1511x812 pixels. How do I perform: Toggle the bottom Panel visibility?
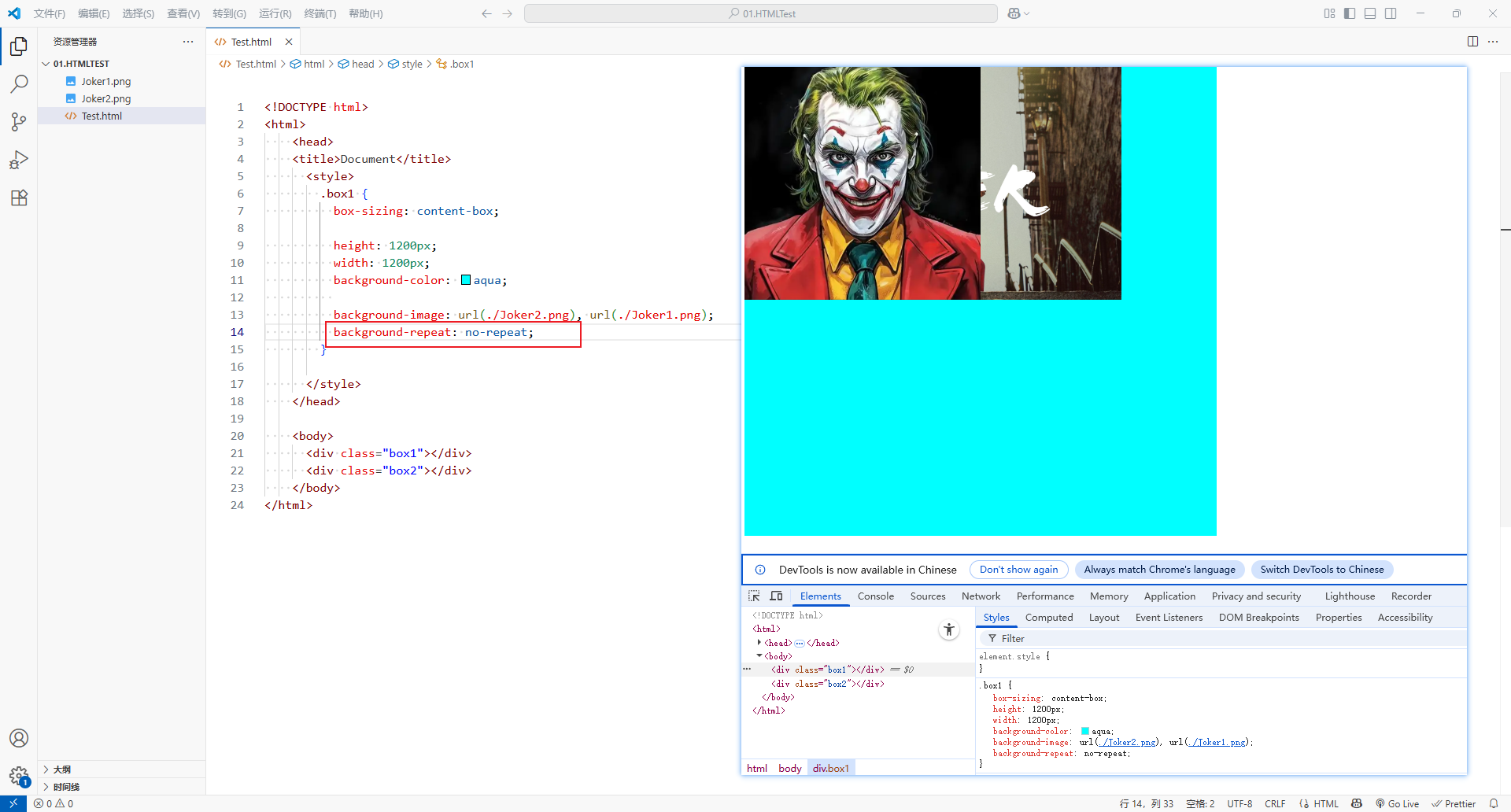(x=1370, y=13)
